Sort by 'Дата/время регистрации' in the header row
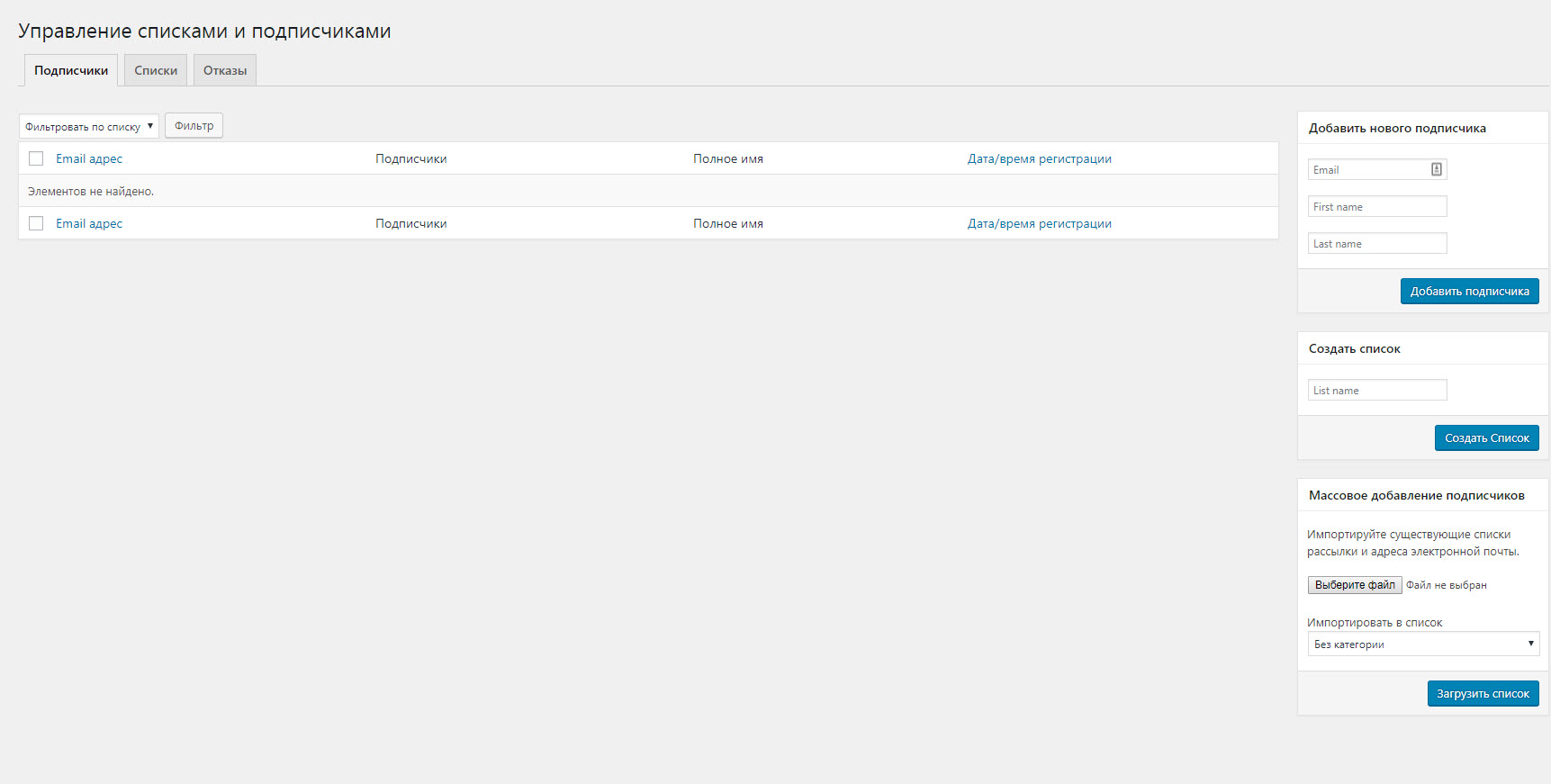1551x784 pixels. (x=1039, y=158)
